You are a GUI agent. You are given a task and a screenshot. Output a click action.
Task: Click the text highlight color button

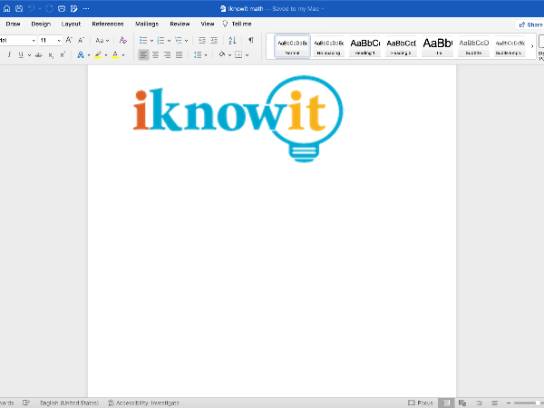(x=98, y=55)
